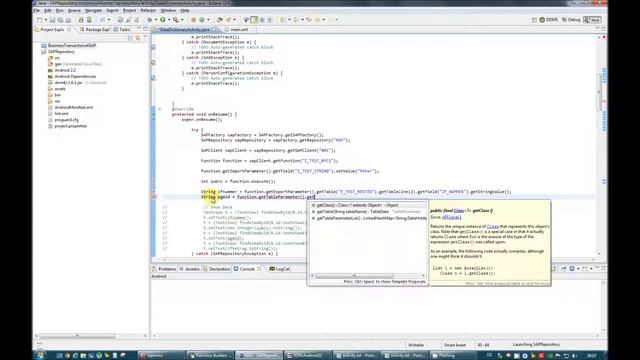Click the Class link in Javadoc popup
This screenshot has width=640, height=360.
click(459, 211)
